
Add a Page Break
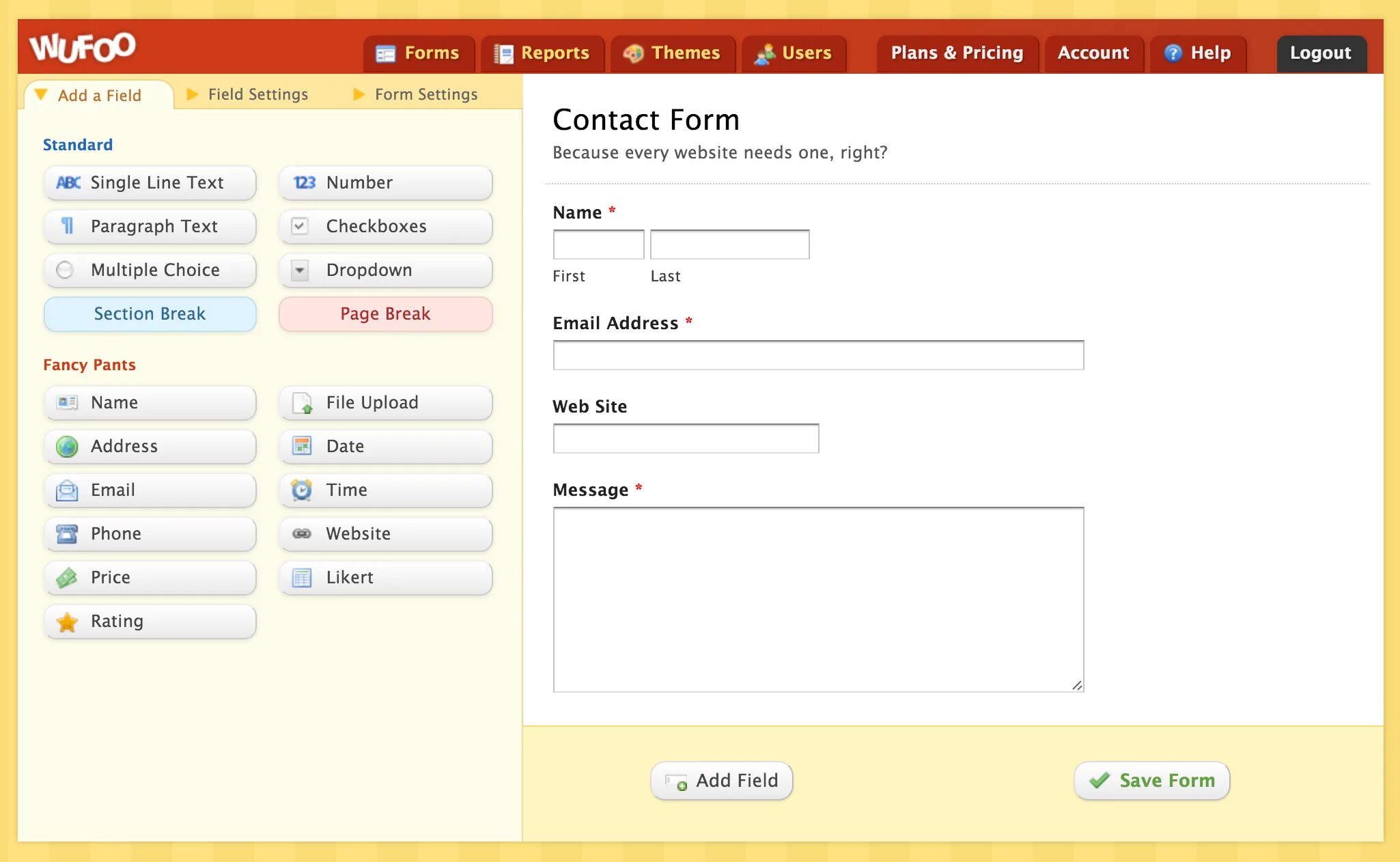point(385,314)
